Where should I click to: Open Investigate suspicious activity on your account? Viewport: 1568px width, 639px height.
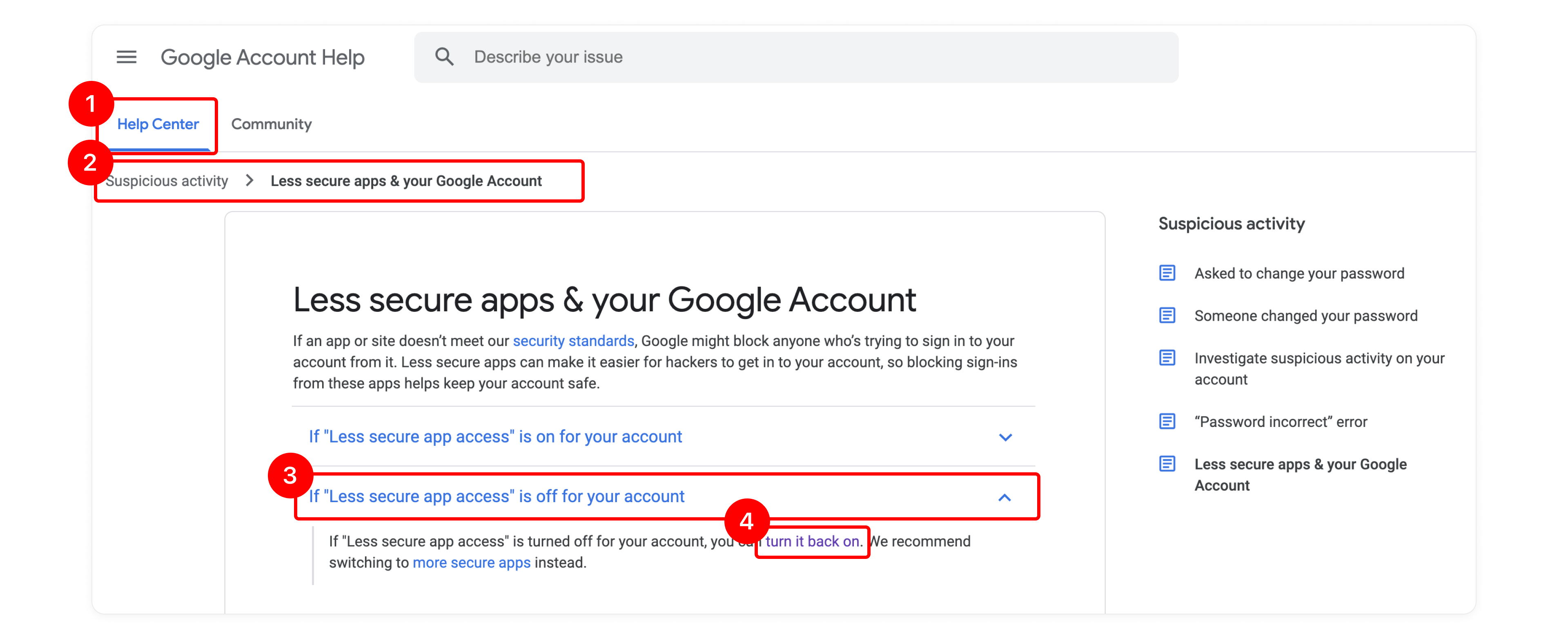coord(1319,369)
